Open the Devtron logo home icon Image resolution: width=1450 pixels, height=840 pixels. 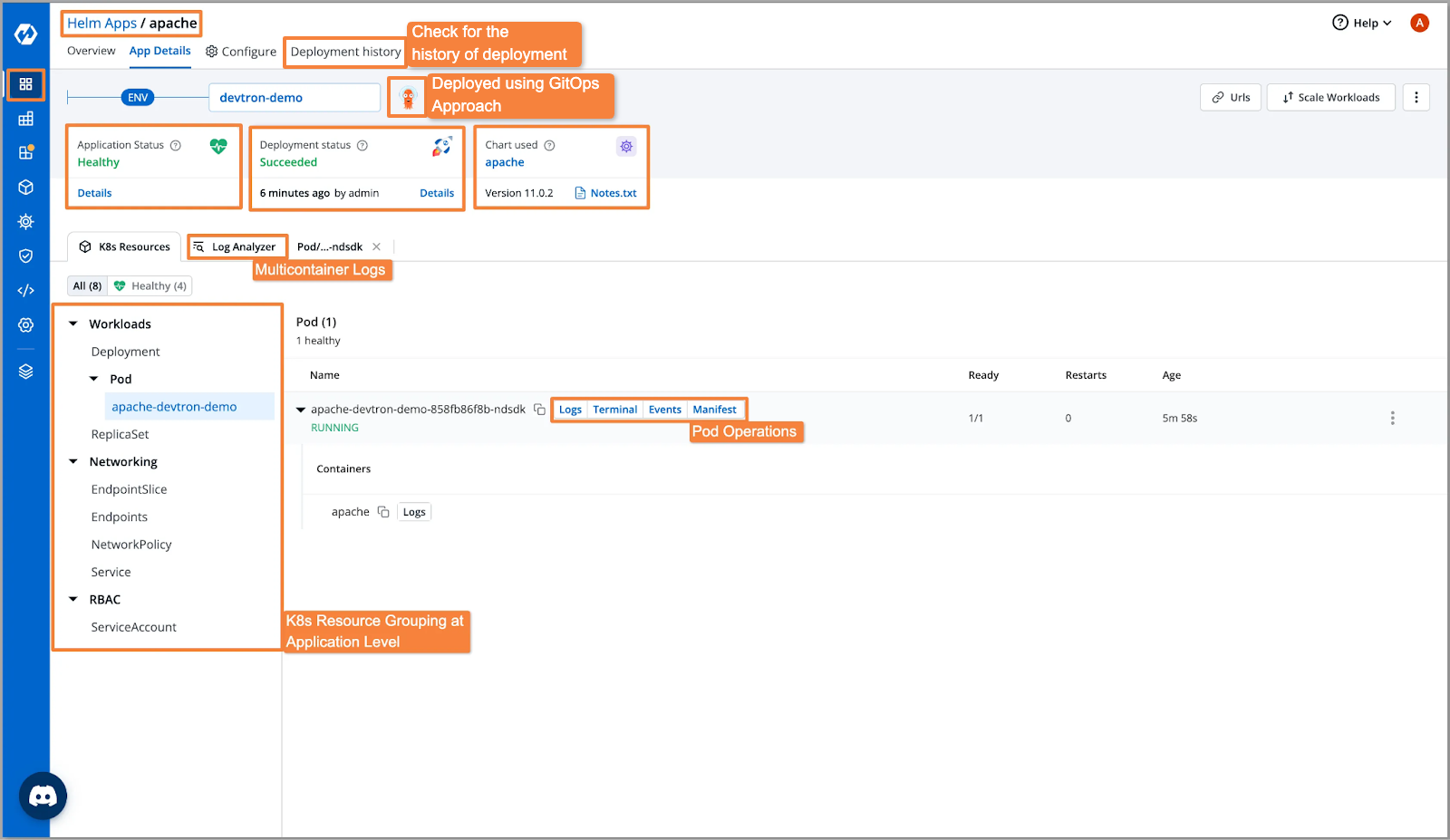[x=25, y=34]
